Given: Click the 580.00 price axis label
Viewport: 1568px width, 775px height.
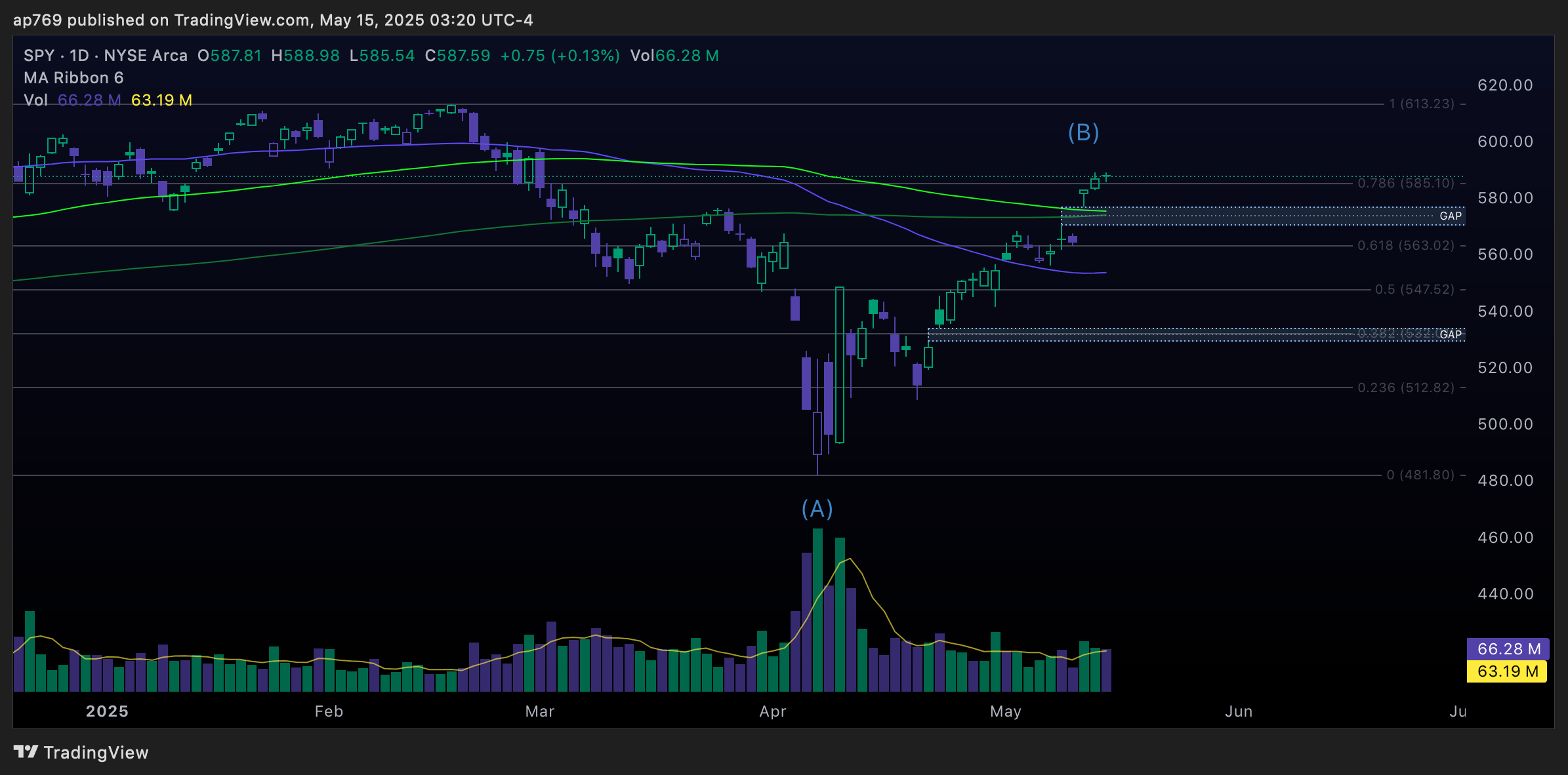Looking at the screenshot, I should [x=1505, y=198].
